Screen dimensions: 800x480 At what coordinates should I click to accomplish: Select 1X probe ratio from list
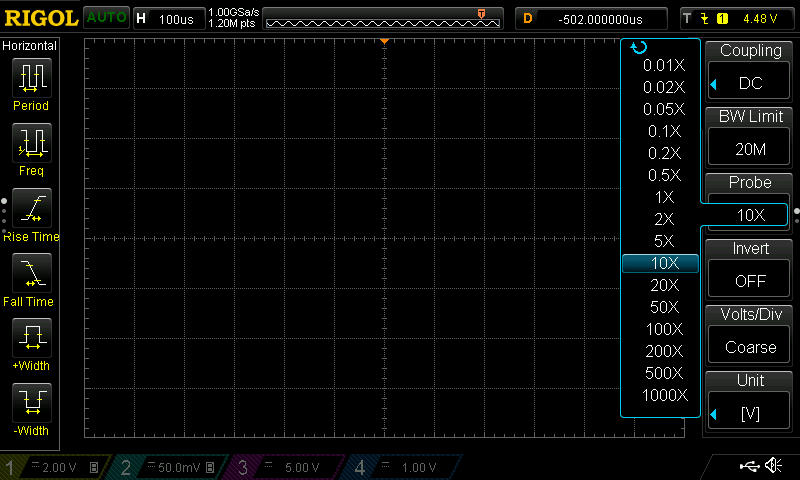click(x=664, y=197)
